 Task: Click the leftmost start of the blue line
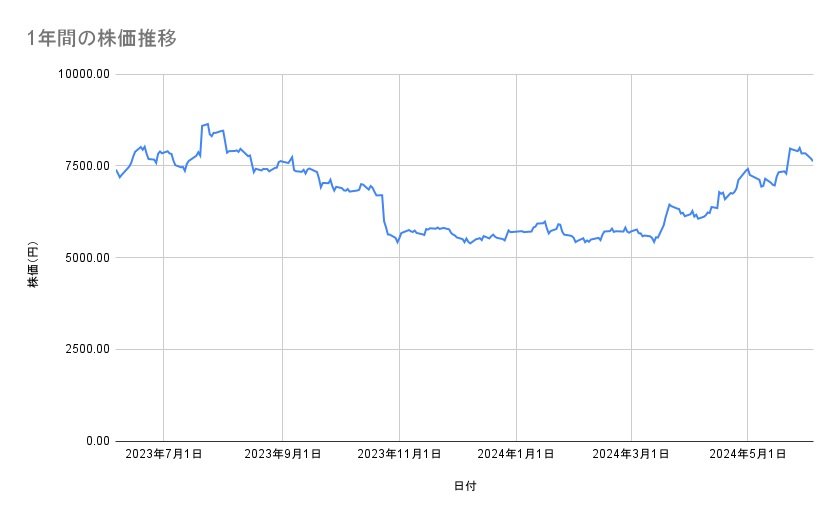click(117, 171)
